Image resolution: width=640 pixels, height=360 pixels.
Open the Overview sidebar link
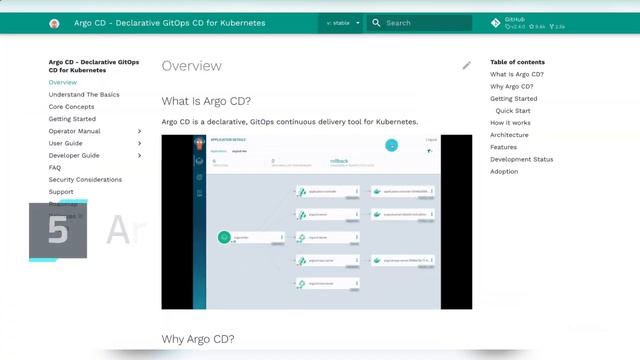62,82
